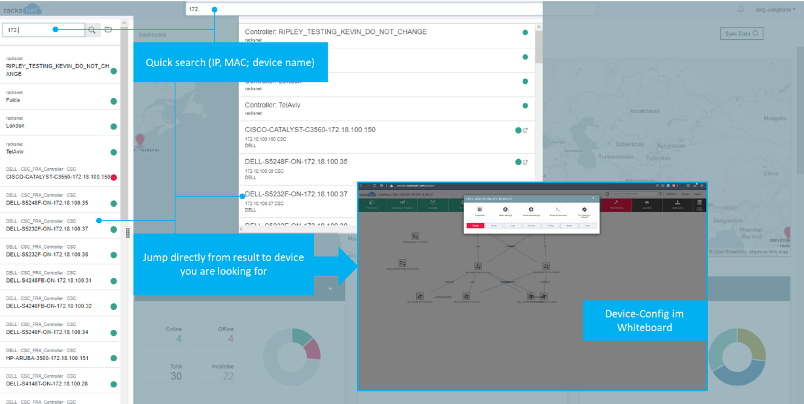Click the blue and olive donut chart
The image size is (804, 404).
(x=737, y=357)
